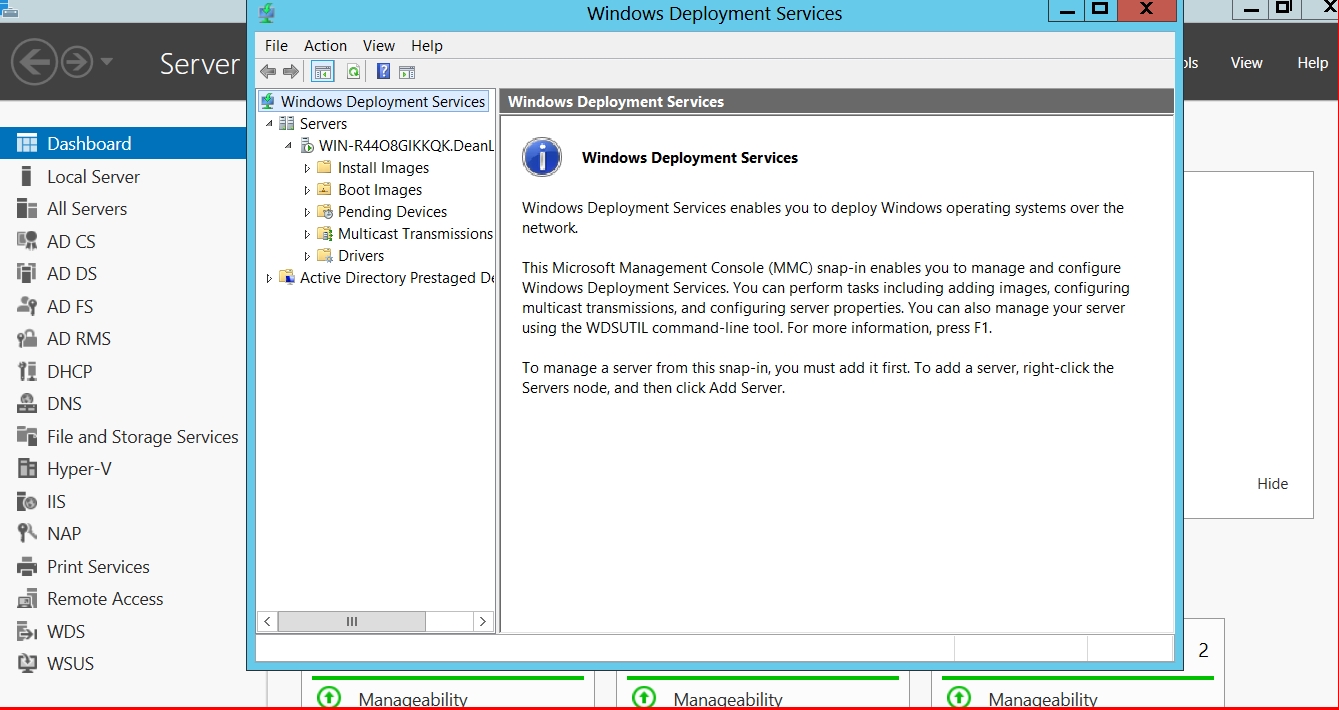Open Help via blue question mark icon
1339x710 pixels.
point(383,72)
